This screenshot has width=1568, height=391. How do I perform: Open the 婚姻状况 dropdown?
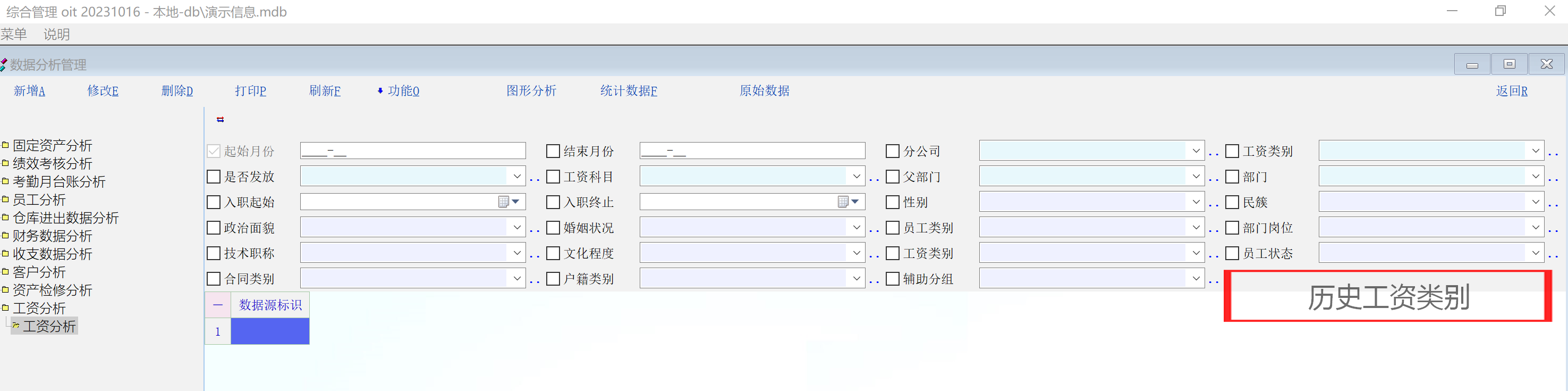coord(857,228)
